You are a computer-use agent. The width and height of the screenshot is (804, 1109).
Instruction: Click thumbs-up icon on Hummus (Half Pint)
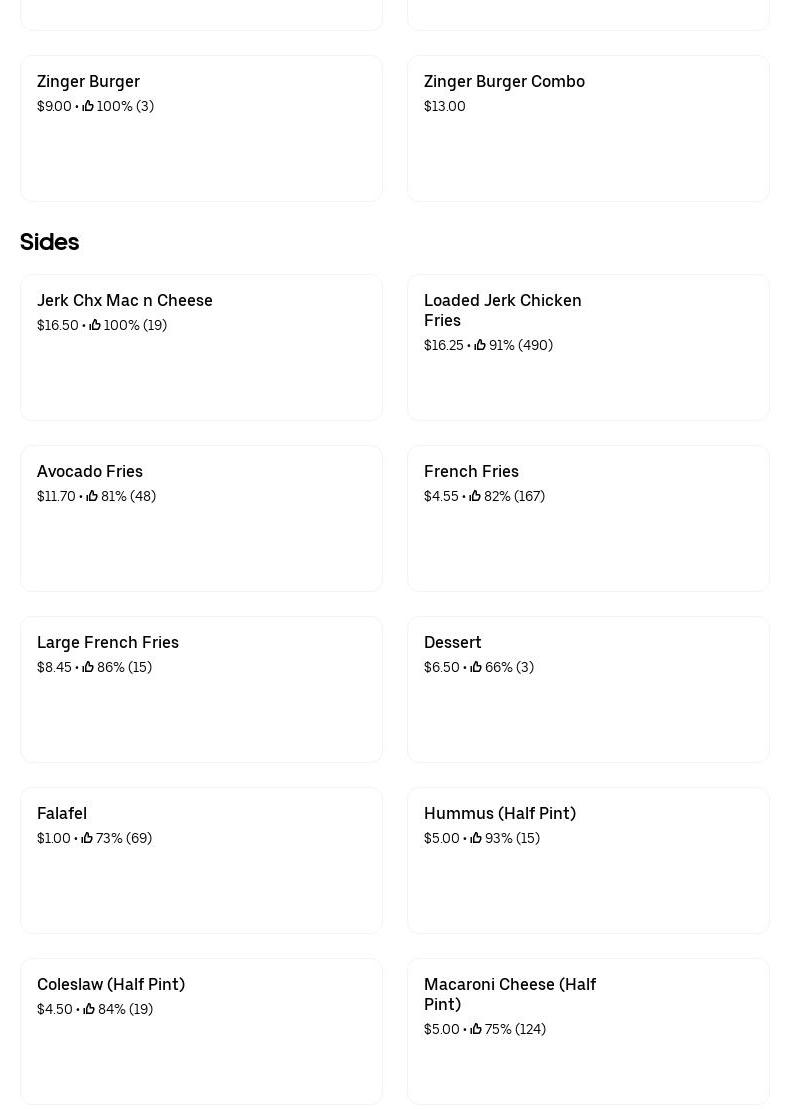476,838
